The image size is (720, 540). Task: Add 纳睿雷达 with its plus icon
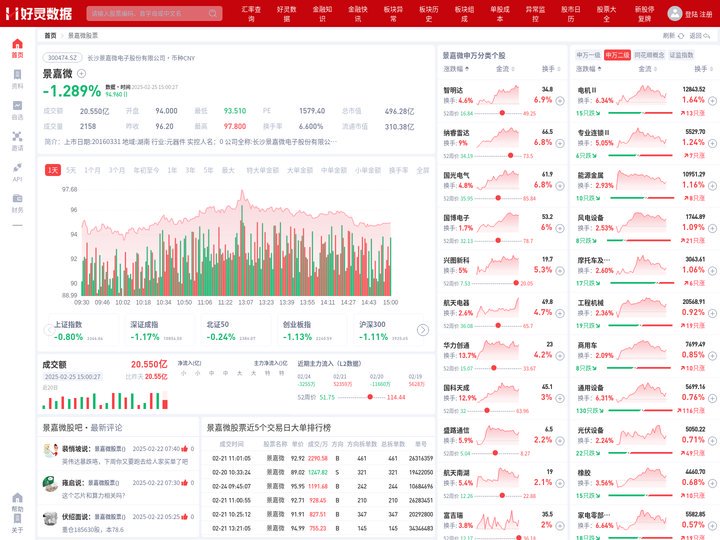click(x=560, y=143)
